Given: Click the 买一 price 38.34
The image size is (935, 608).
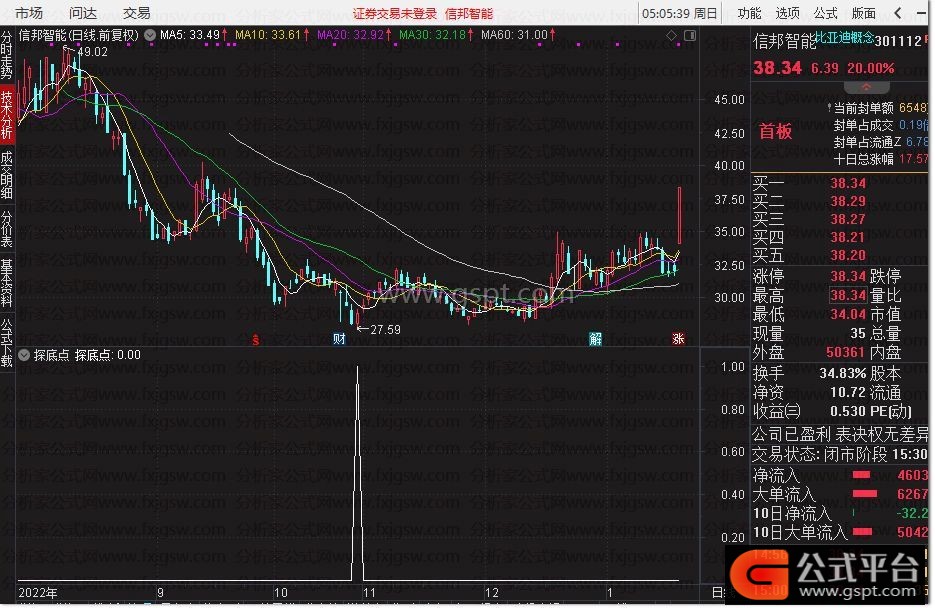Looking at the screenshot, I should coord(848,183).
